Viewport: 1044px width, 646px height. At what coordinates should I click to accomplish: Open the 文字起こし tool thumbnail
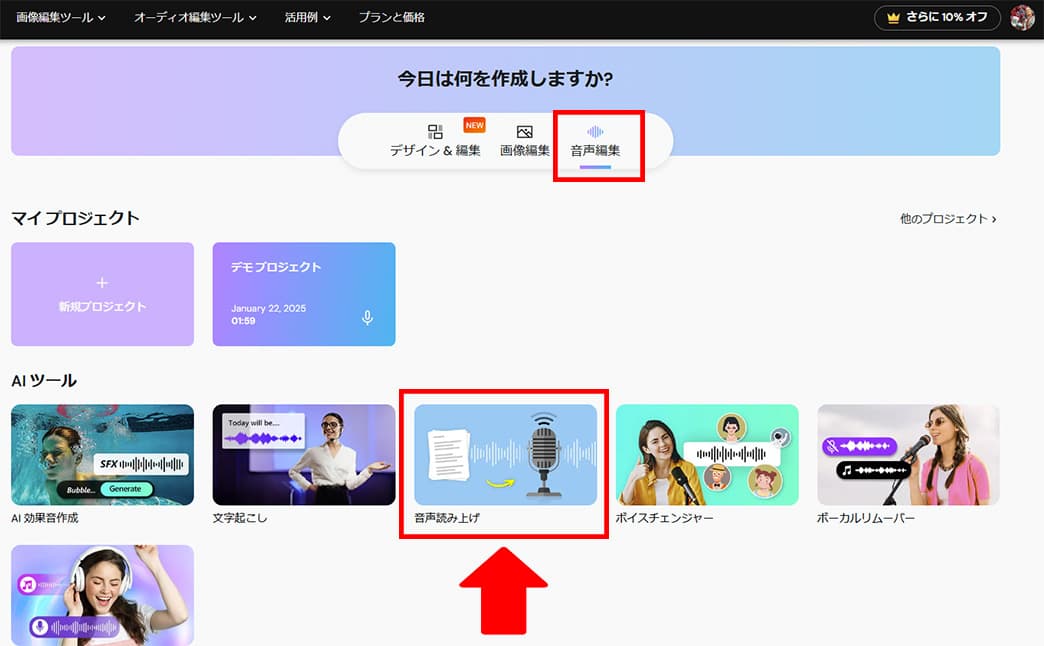click(x=304, y=455)
